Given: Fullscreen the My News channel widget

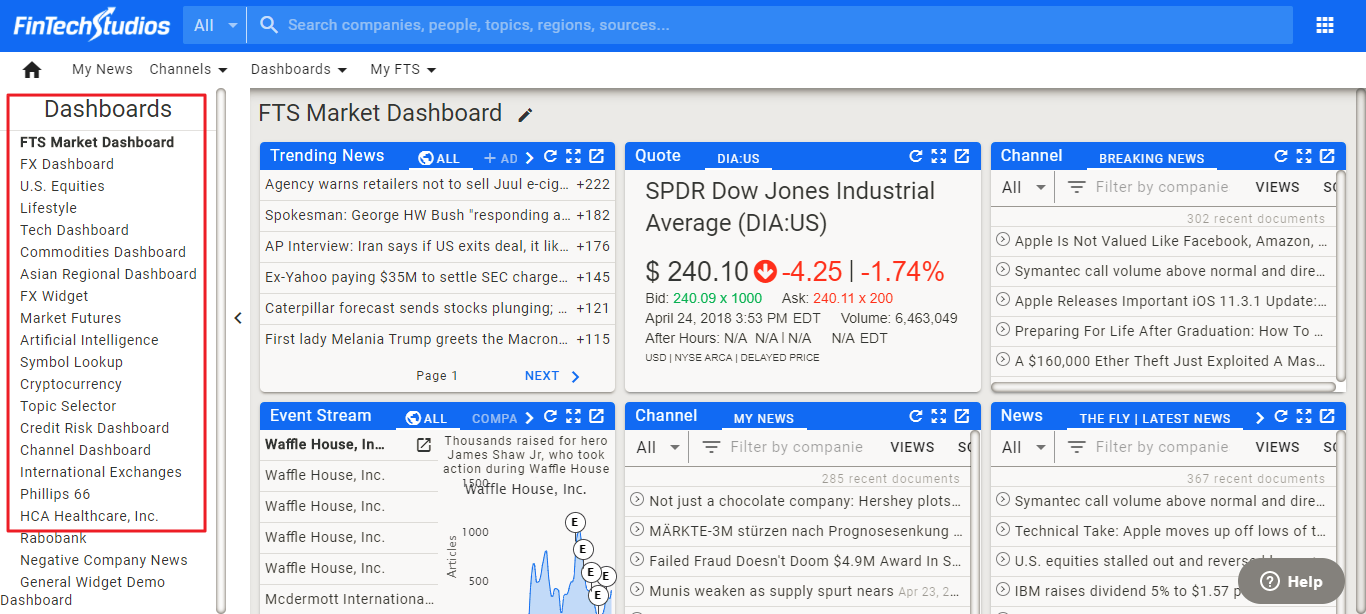Looking at the screenshot, I should pyautogui.click(x=938, y=417).
